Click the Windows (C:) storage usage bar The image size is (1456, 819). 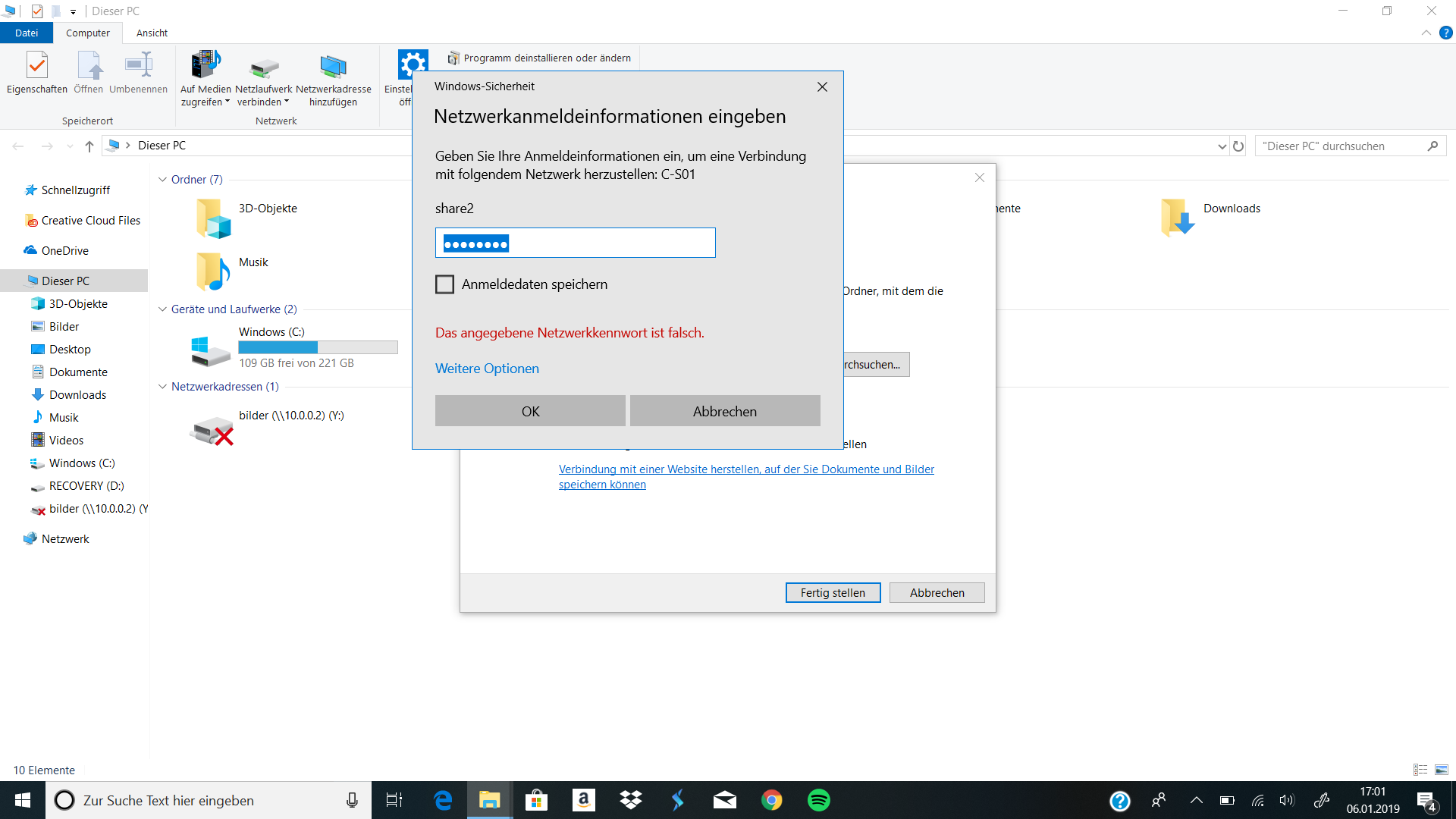[318, 347]
